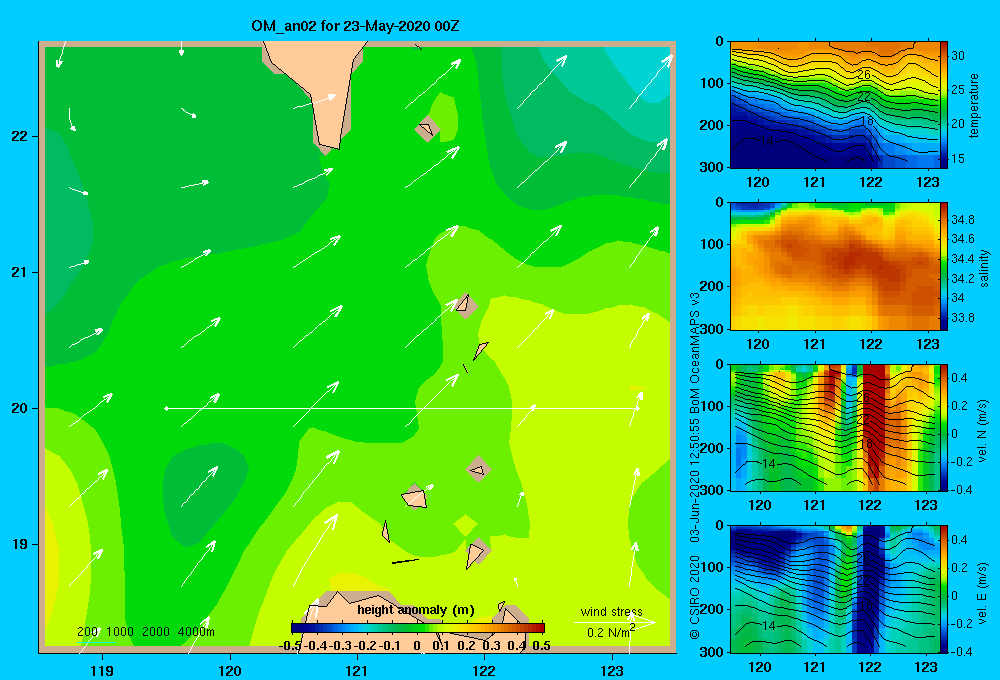Open the vel. N cross-section panel
The image size is (1000, 680).
click(x=835, y=427)
